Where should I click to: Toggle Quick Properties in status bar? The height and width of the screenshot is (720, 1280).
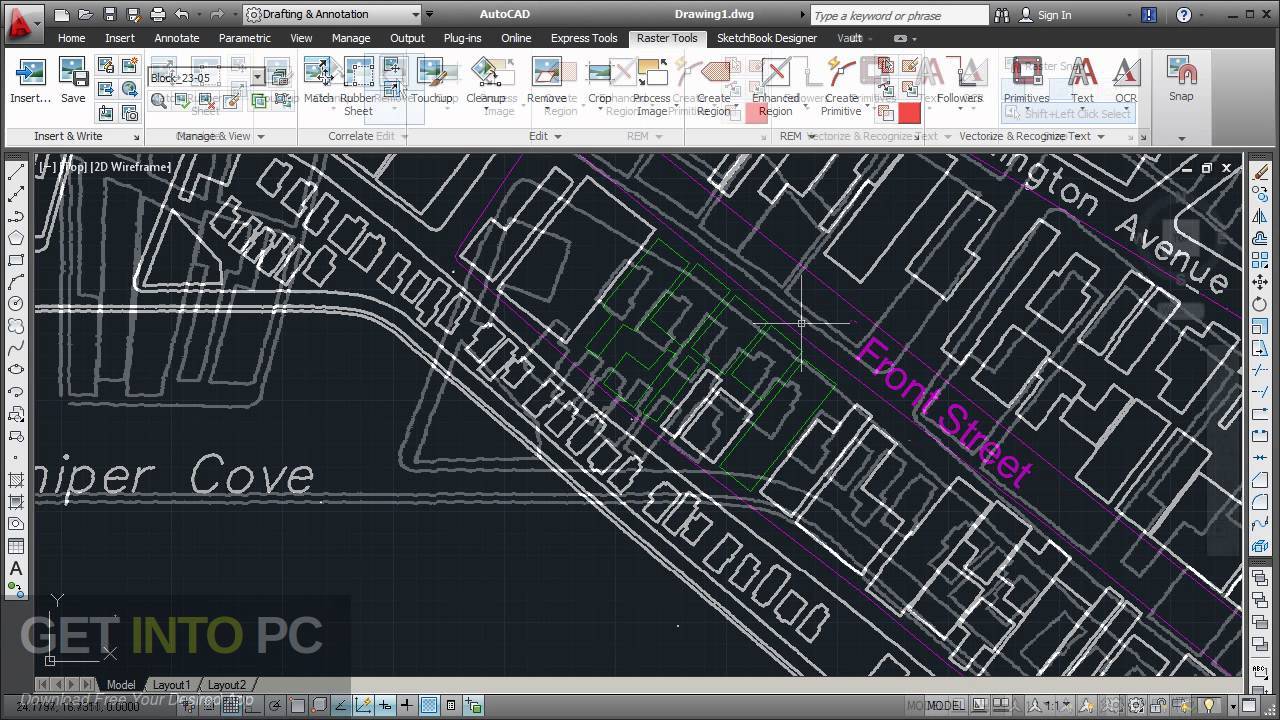click(451, 705)
